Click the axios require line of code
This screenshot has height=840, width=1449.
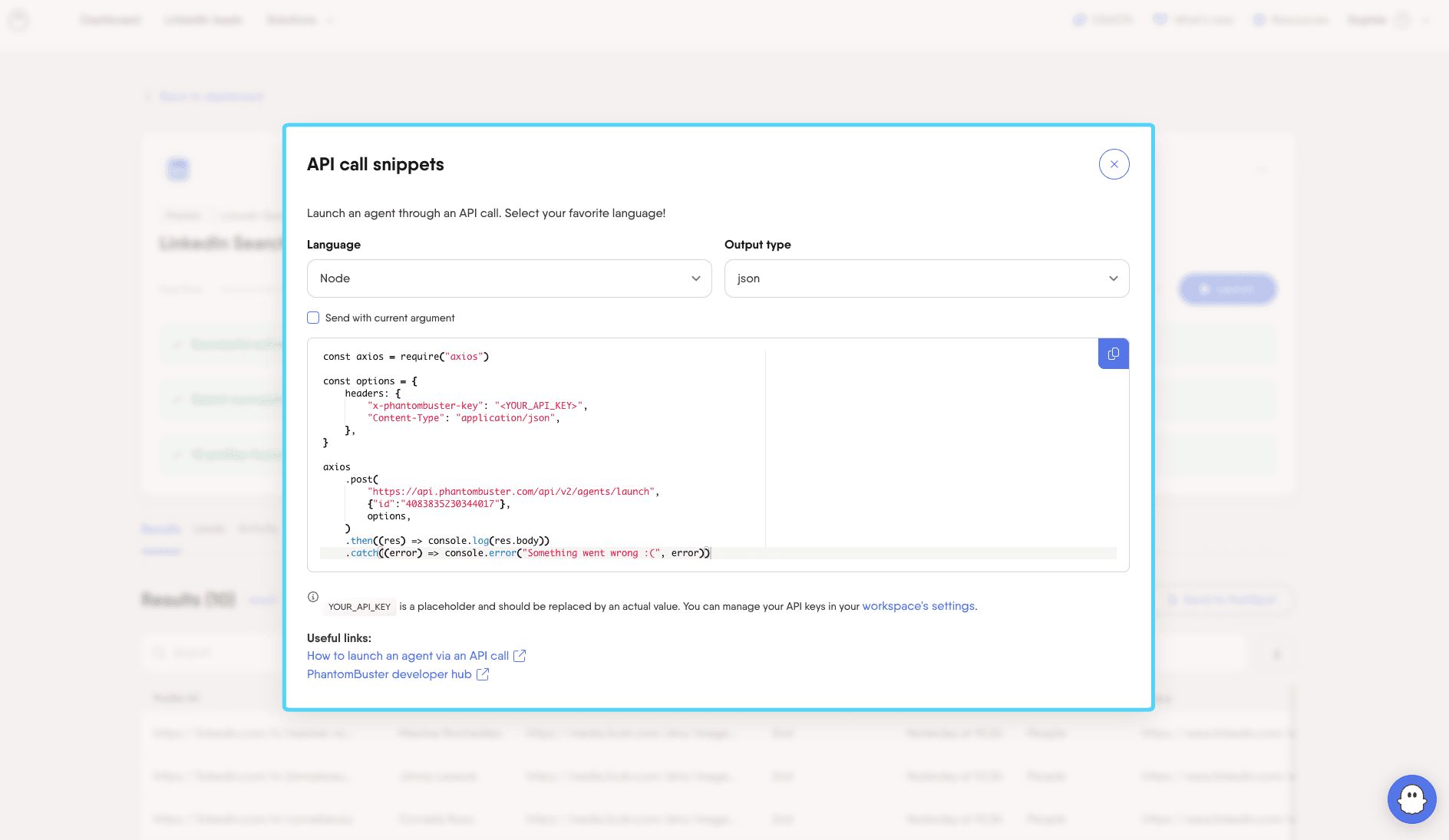(406, 357)
